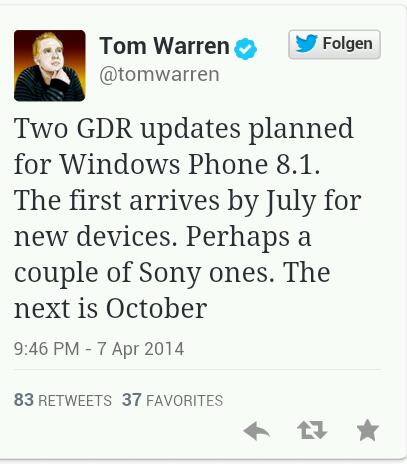Reply to the tweet via arrow icon
This screenshot has width=407, height=464.
point(256,431)
